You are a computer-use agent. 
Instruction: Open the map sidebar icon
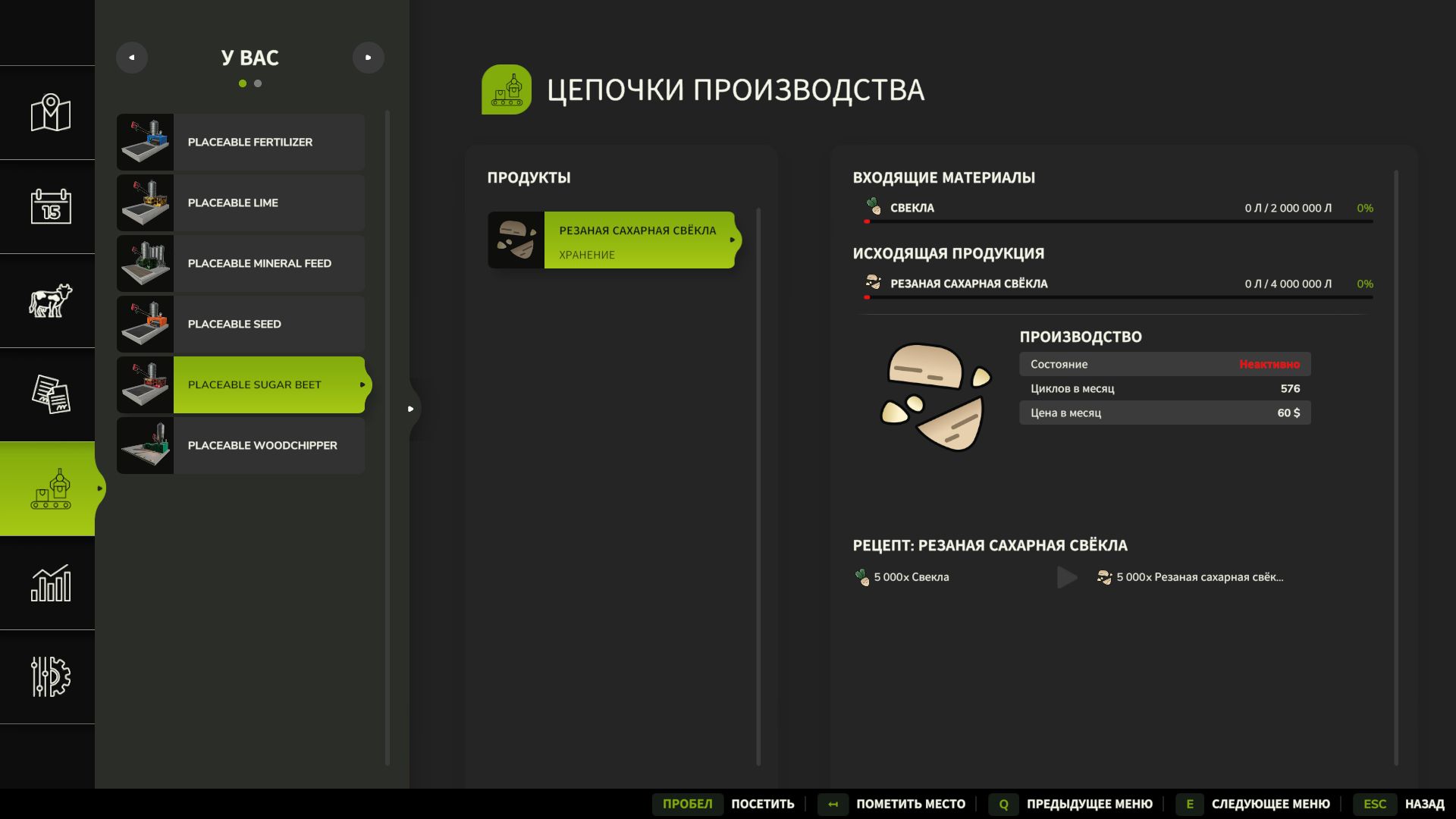tap(50, 113)
